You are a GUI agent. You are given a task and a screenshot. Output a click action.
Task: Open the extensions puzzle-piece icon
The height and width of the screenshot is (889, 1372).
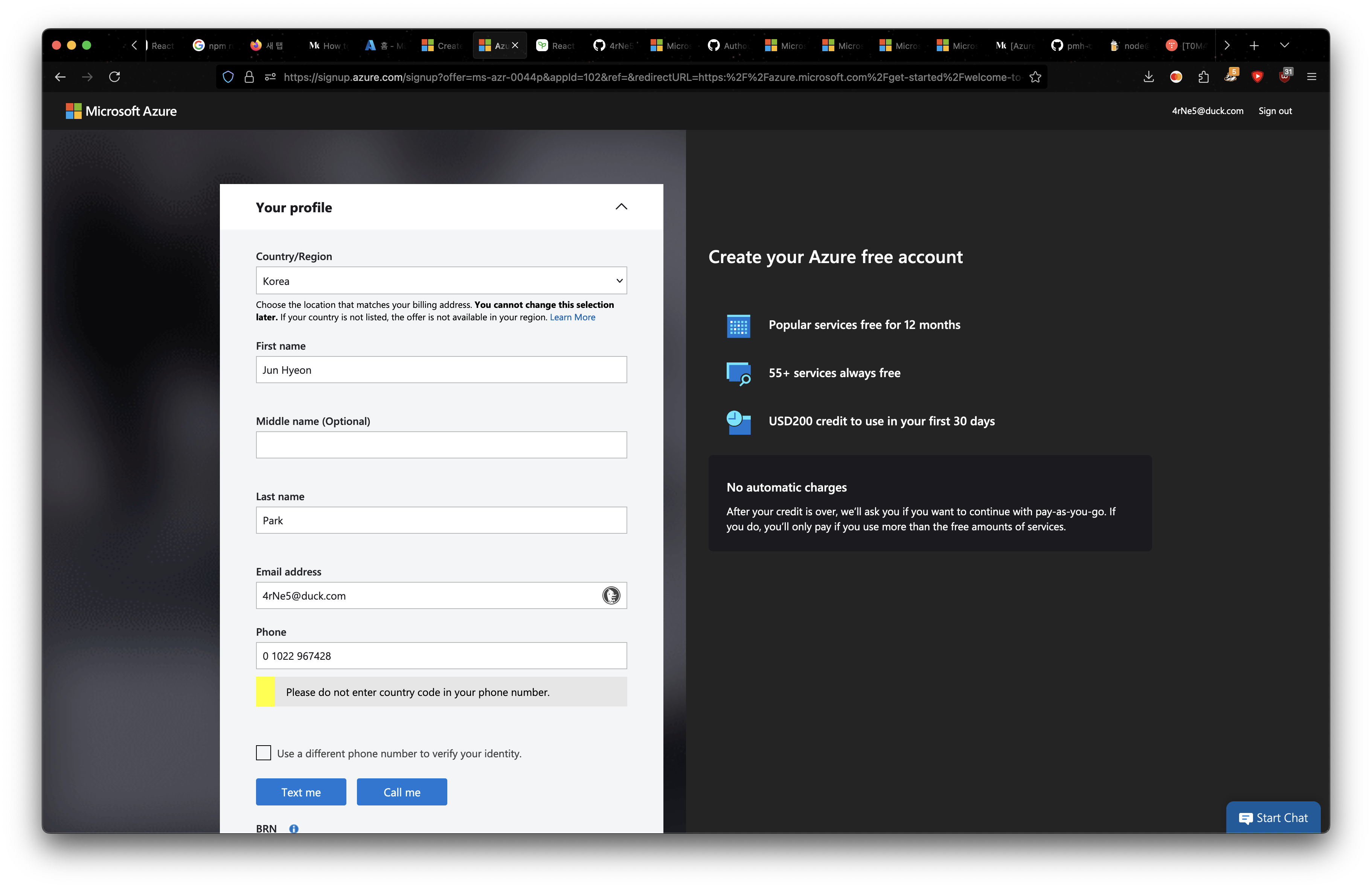pyautogui.click(x=1203, y=77)
